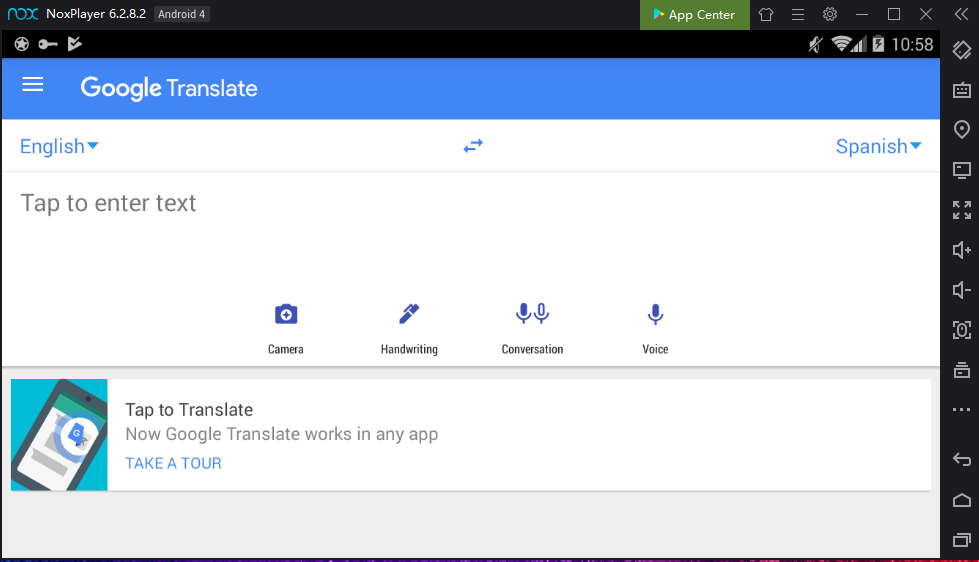Open the NoxPlayer theme (shirt) icon

click(x=766, y=14)
